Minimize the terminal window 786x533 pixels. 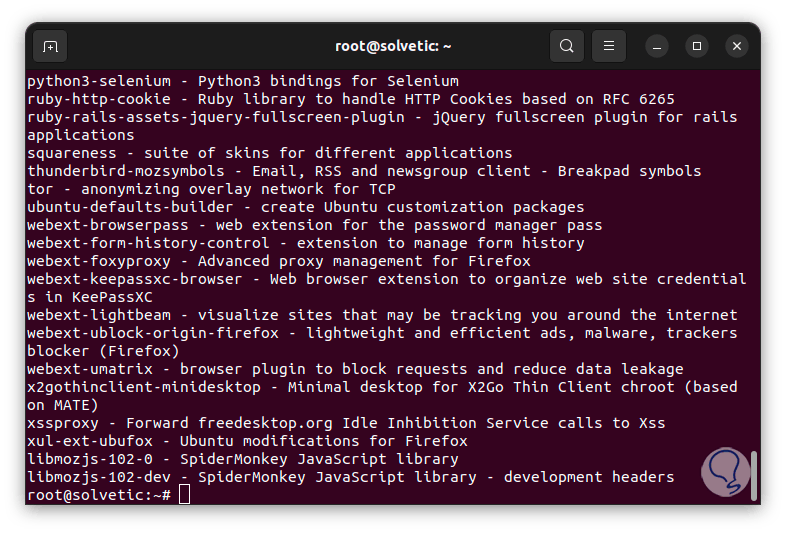[x=657, y=46]
